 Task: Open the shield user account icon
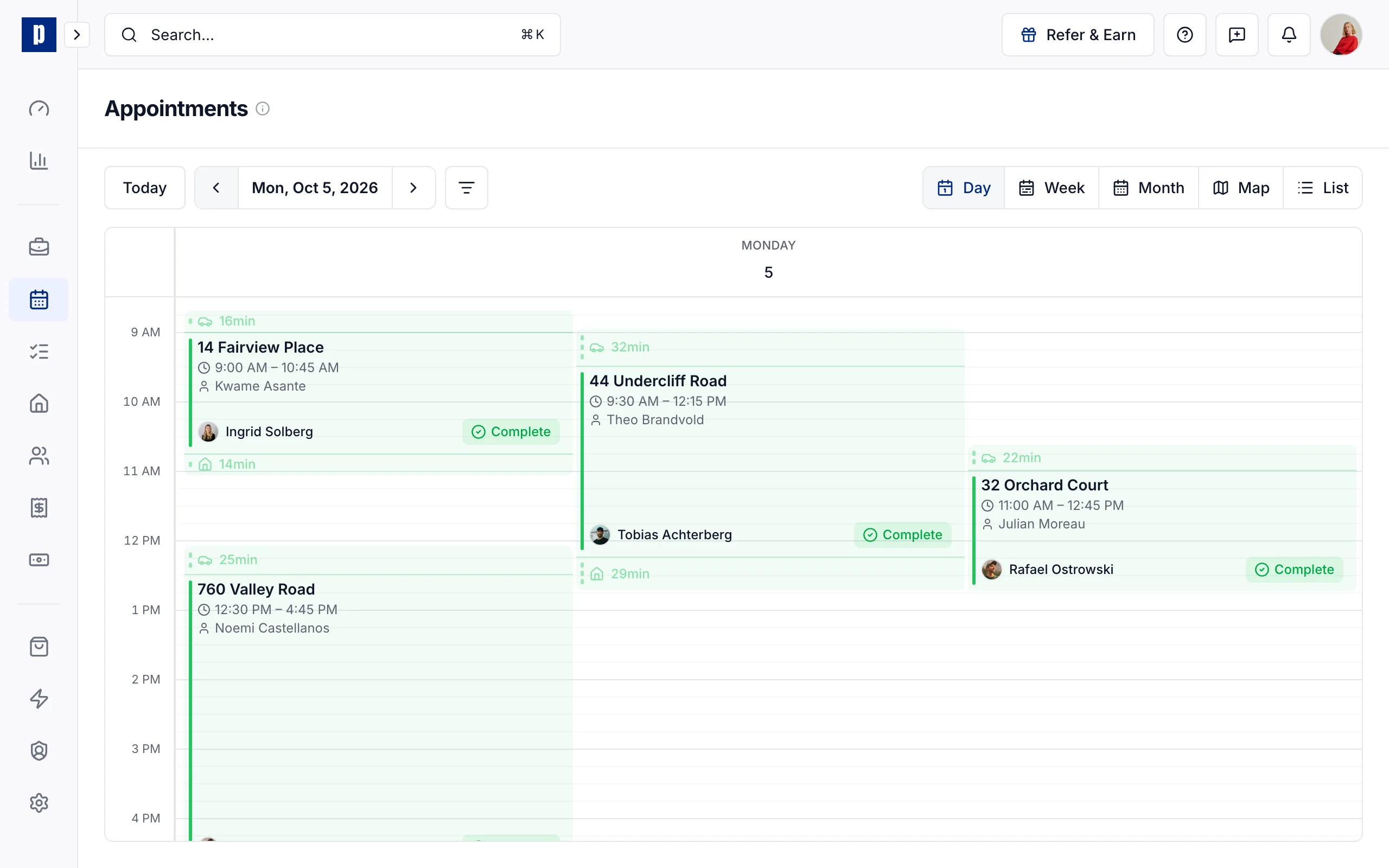(39, 751)
